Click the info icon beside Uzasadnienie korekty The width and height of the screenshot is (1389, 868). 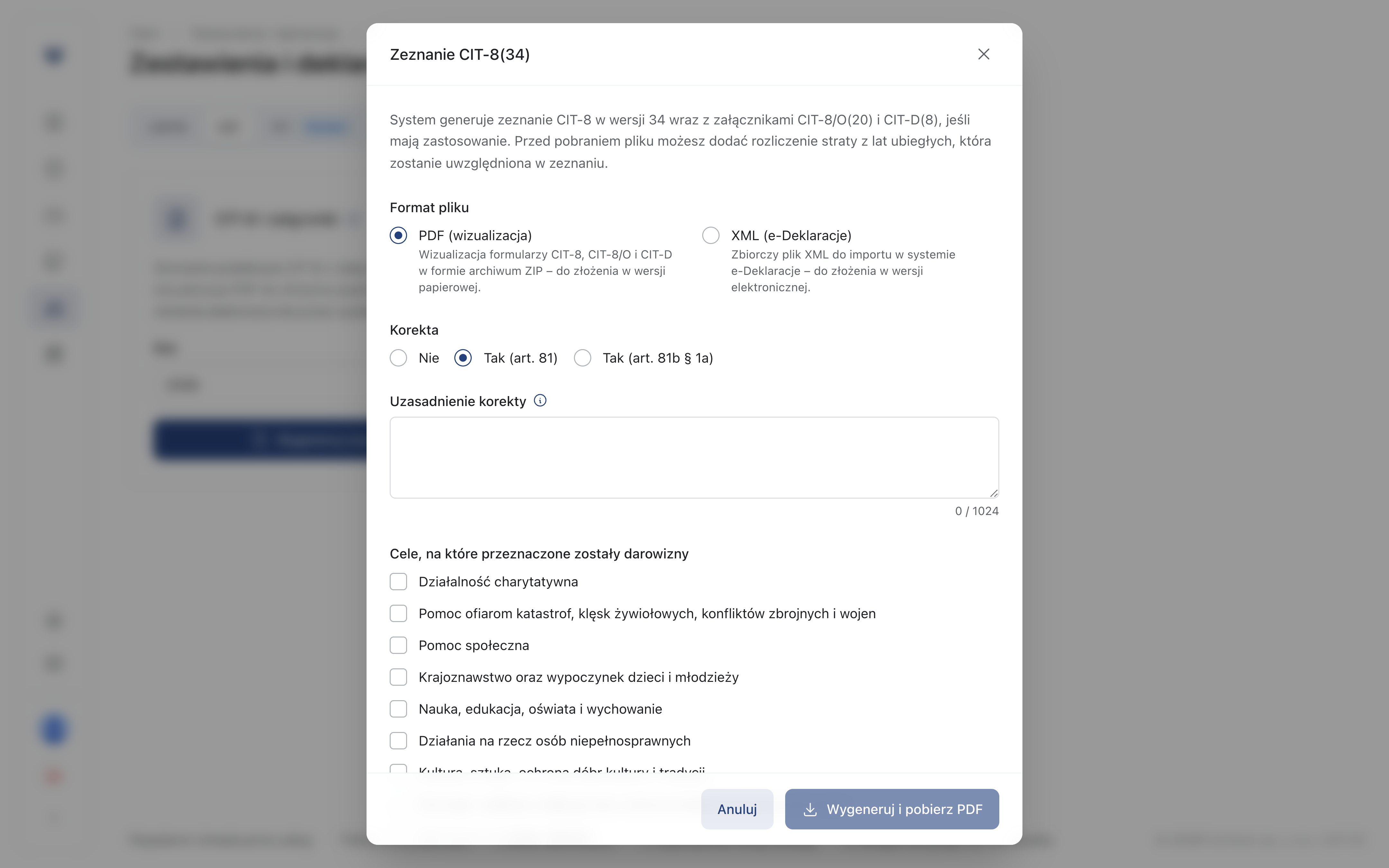point(540,401)
